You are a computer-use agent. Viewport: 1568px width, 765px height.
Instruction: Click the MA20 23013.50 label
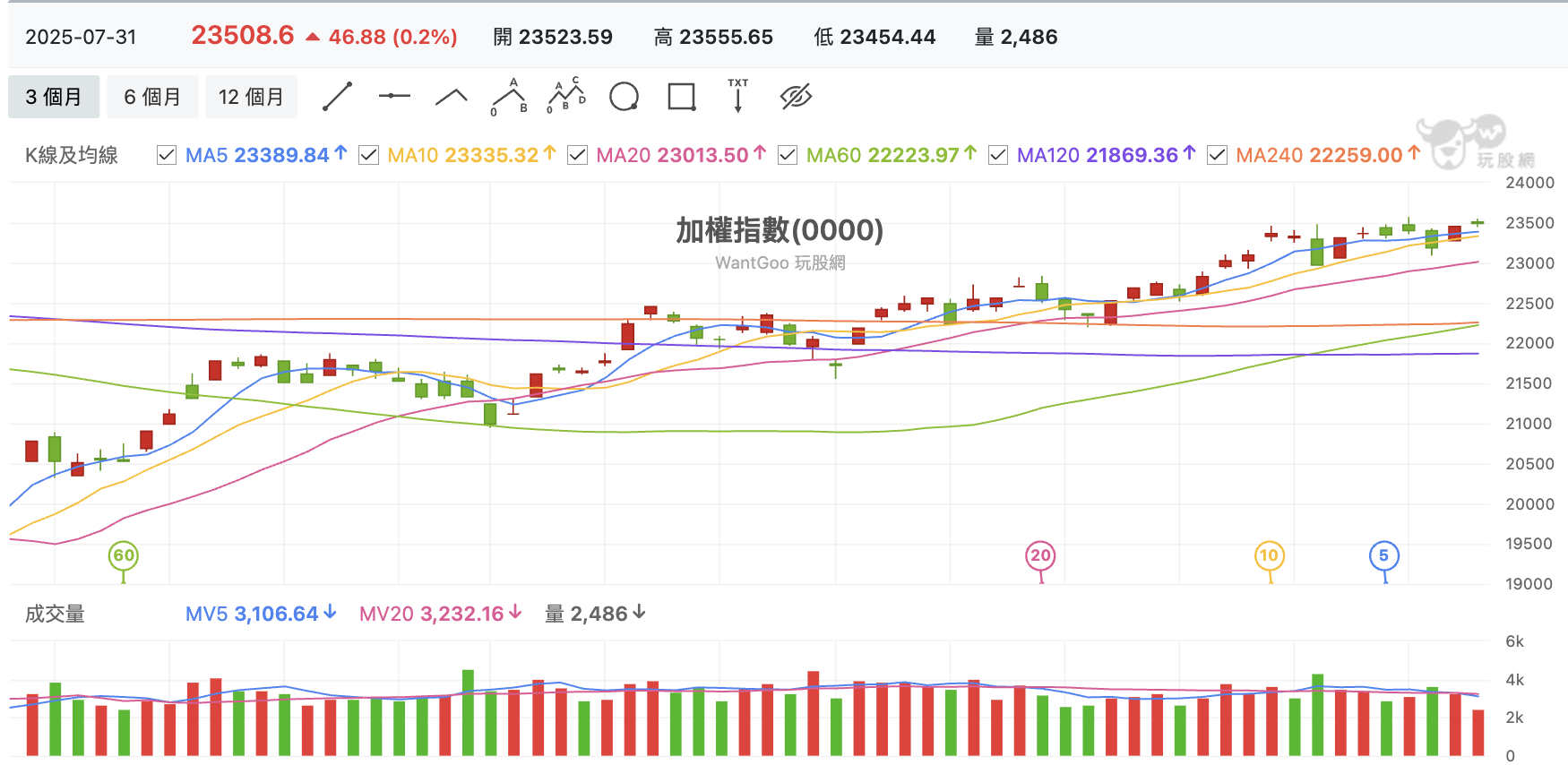pos(681,155)
